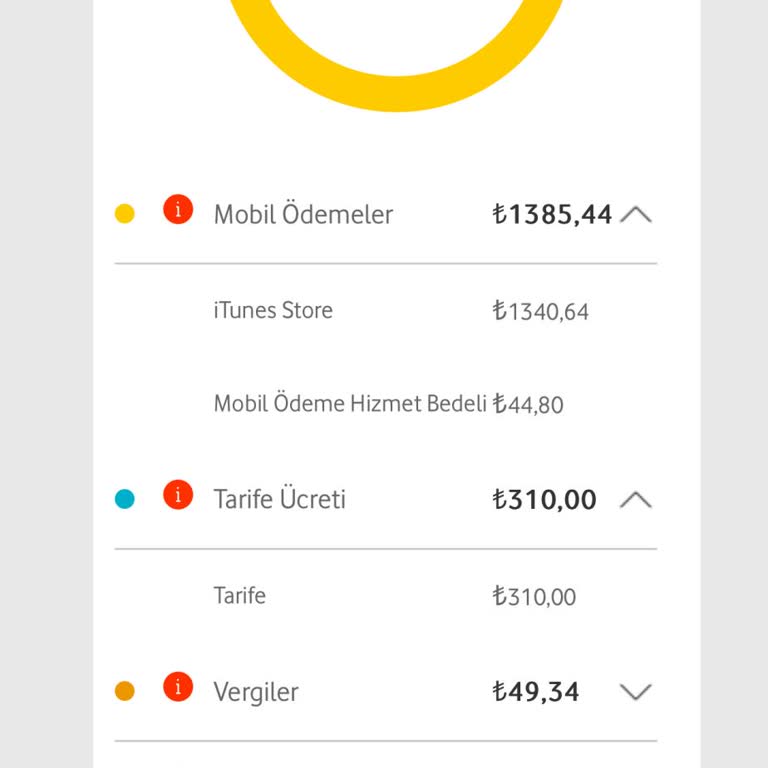Click the Mobil Ödemeler category title
768x768 pixels.
click(x=303, y=214)
